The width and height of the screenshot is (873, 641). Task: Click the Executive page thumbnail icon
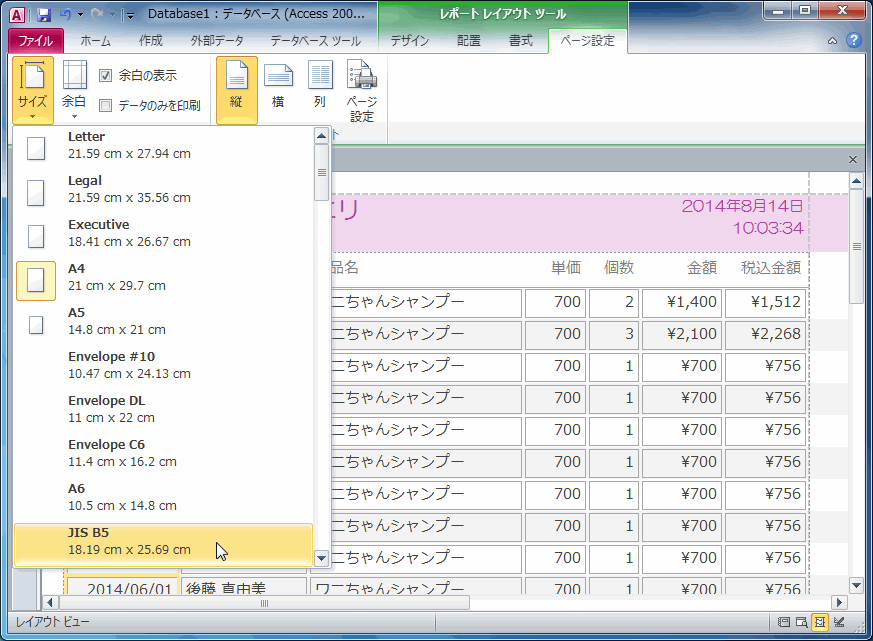(36, 236)
